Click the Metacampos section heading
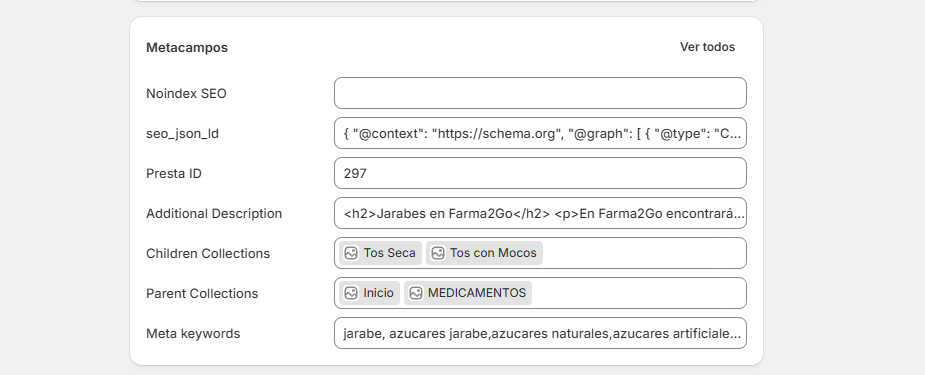This screenshot has height=375, width=925. (187, 48)
